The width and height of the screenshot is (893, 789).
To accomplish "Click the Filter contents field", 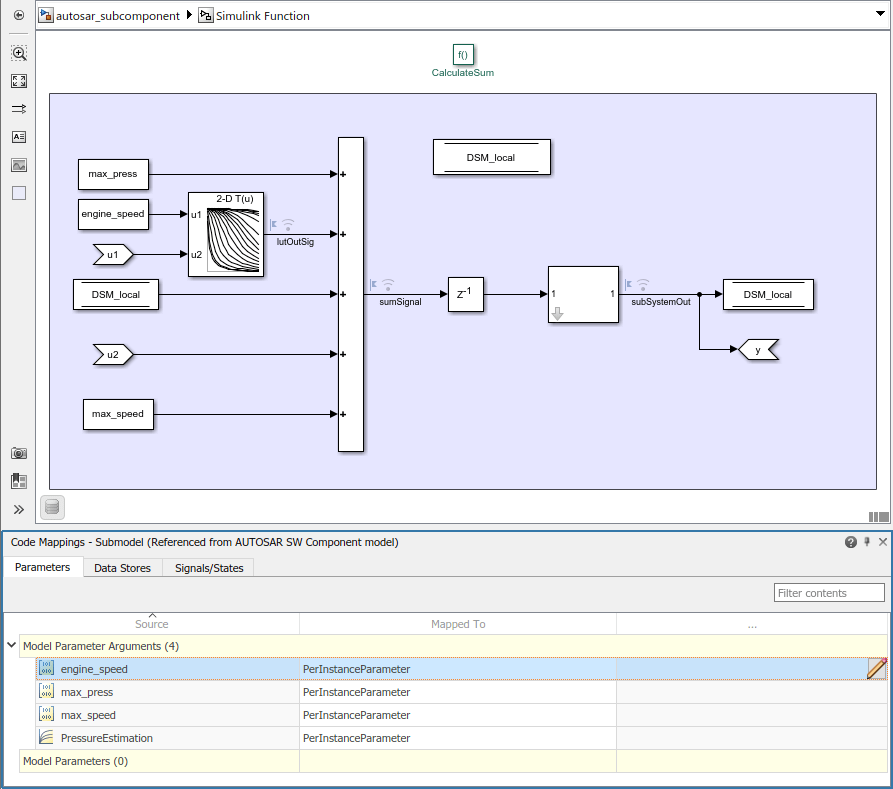I will point(829,592).
